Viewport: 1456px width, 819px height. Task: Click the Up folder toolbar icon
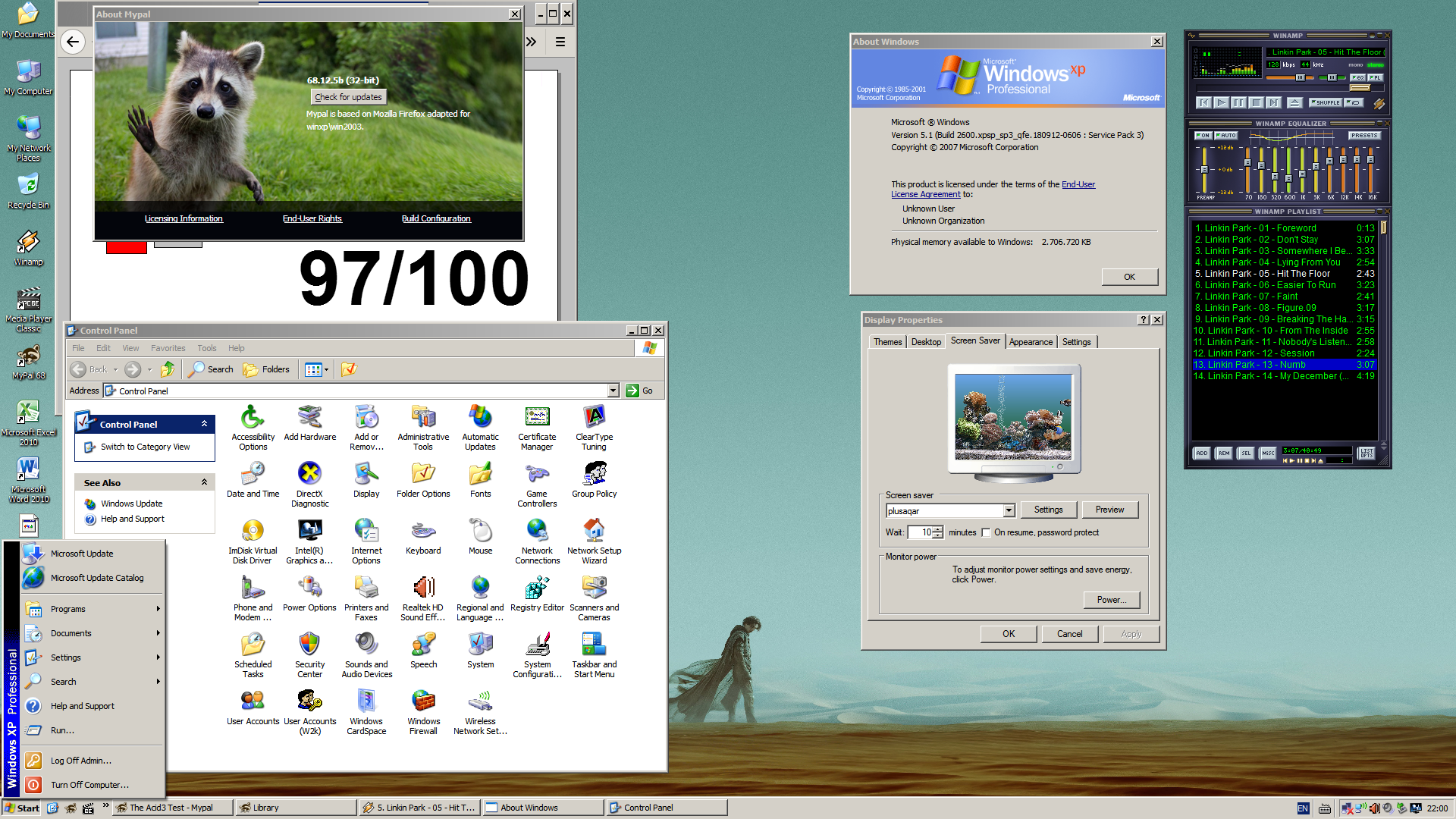pyautogui.click(x=168, y=369)
